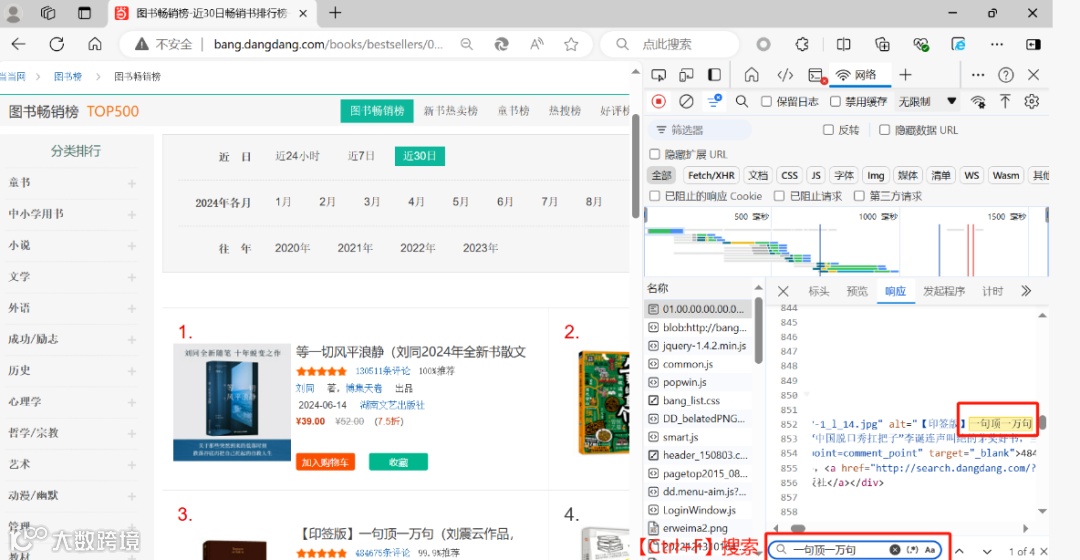Select the 近24小时 time range link
1080x560 pixels.
(298, 156)
